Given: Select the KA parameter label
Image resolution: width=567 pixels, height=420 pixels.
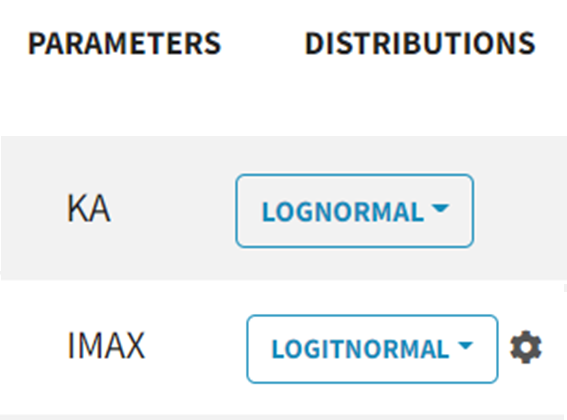Looking at the screenshot, I should [89, 208].
